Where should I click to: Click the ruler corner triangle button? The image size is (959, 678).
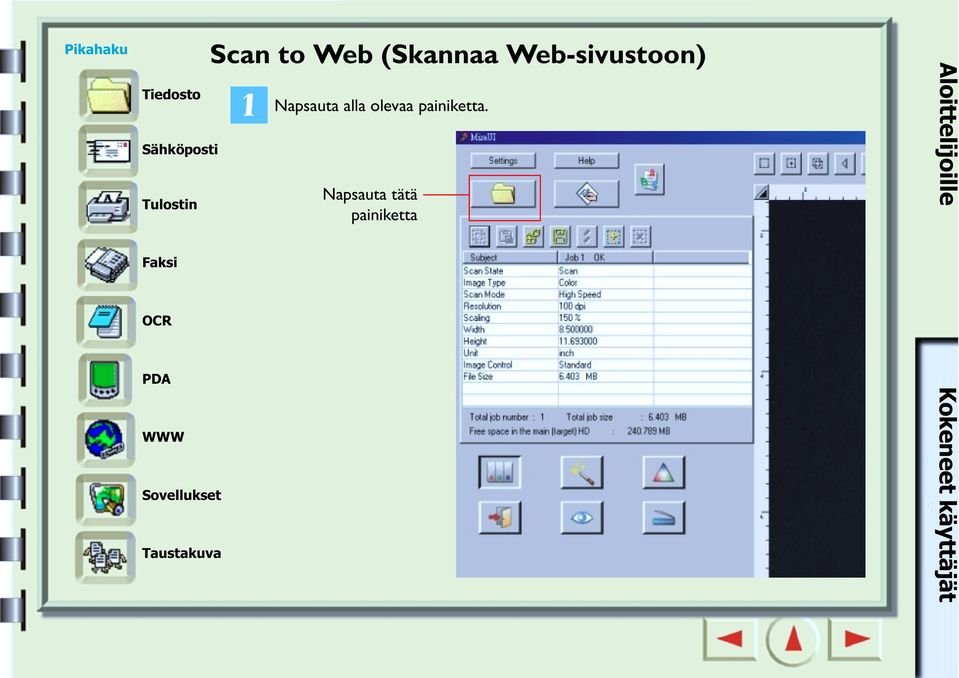click(761, 192)
